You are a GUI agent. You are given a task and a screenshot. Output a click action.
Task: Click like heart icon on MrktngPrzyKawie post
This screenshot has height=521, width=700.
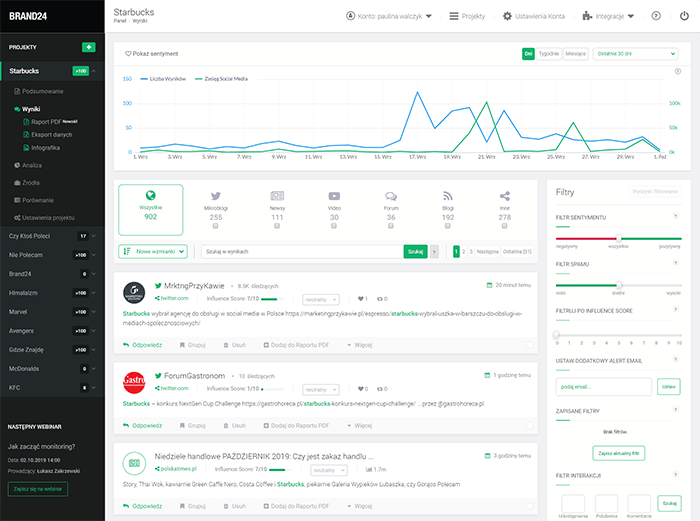pos(360,299)
